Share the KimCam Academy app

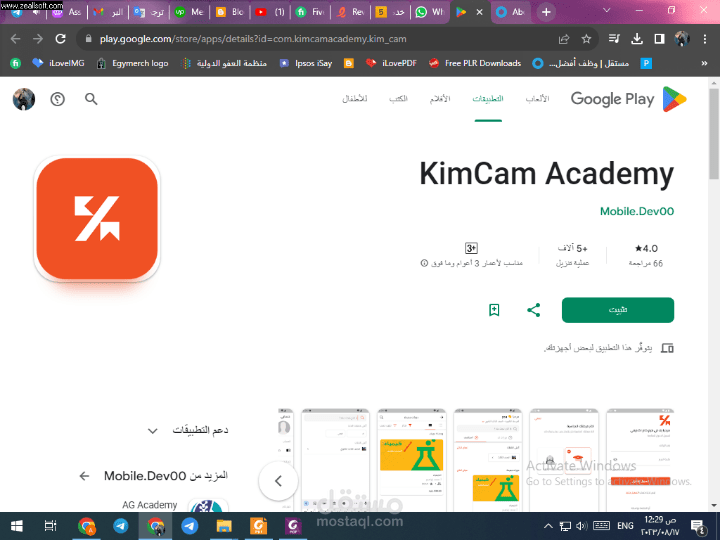[x=534, y=310]
